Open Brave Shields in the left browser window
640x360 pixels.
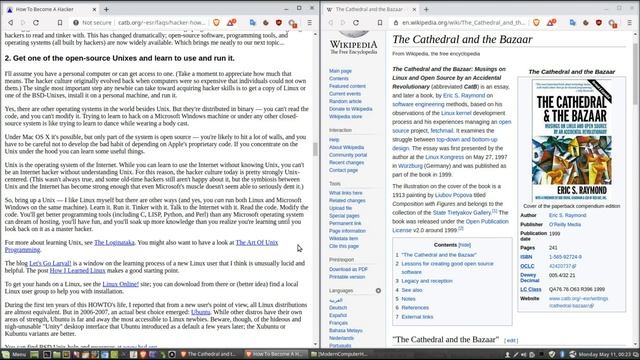[x=216, y=23]
